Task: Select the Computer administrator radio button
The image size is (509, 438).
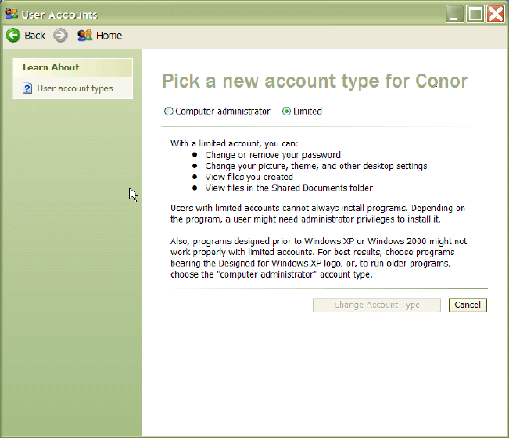Action: [168, 111]
